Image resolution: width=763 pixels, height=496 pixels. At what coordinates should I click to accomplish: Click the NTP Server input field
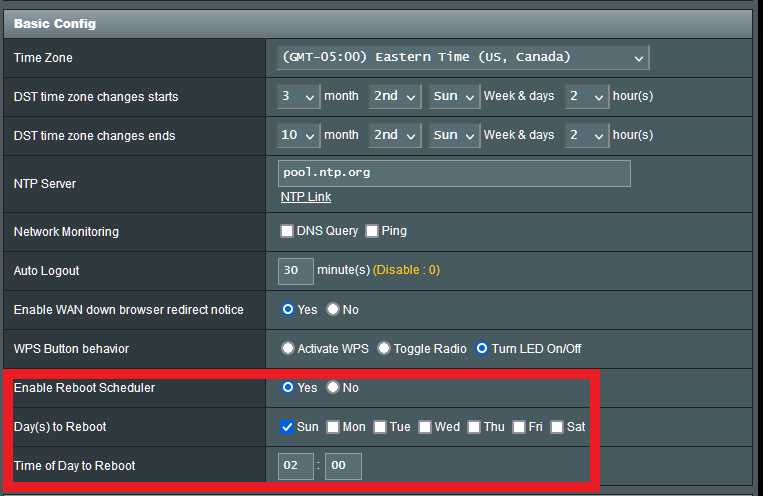[x=454, y=173]
